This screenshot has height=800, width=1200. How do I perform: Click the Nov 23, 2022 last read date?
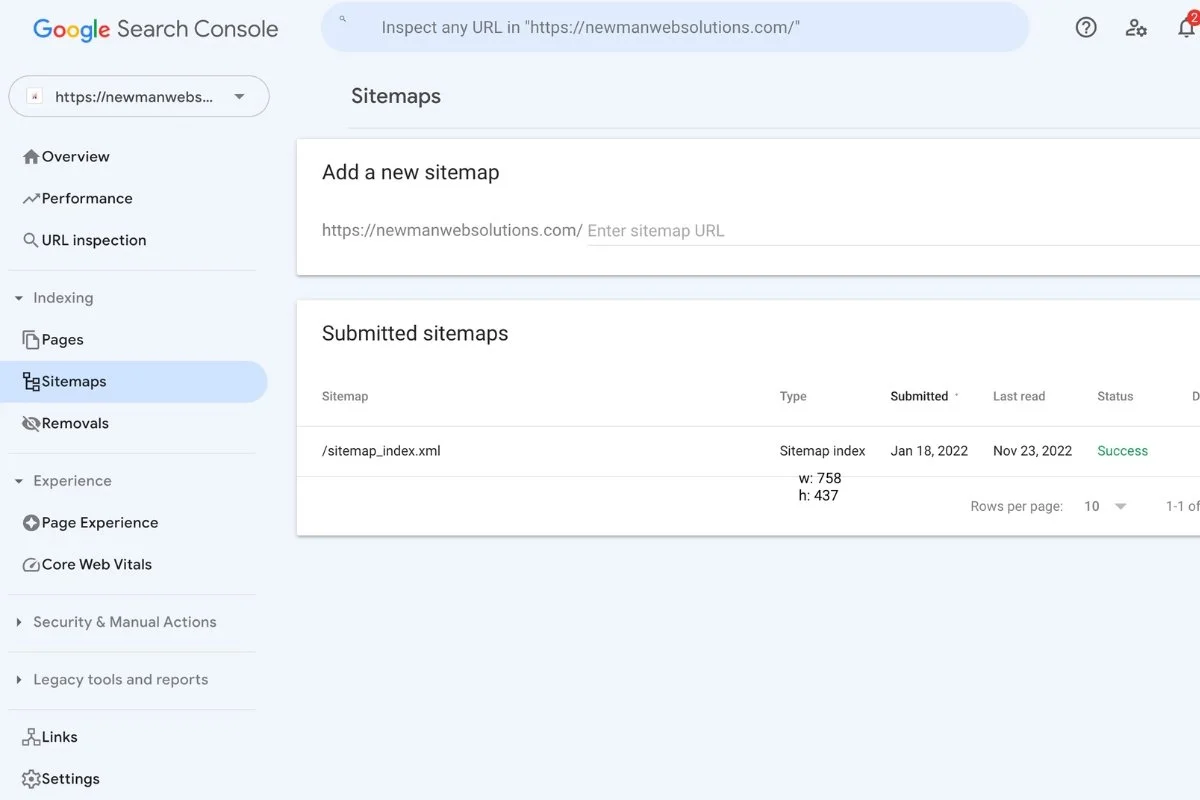[1032, 451]
